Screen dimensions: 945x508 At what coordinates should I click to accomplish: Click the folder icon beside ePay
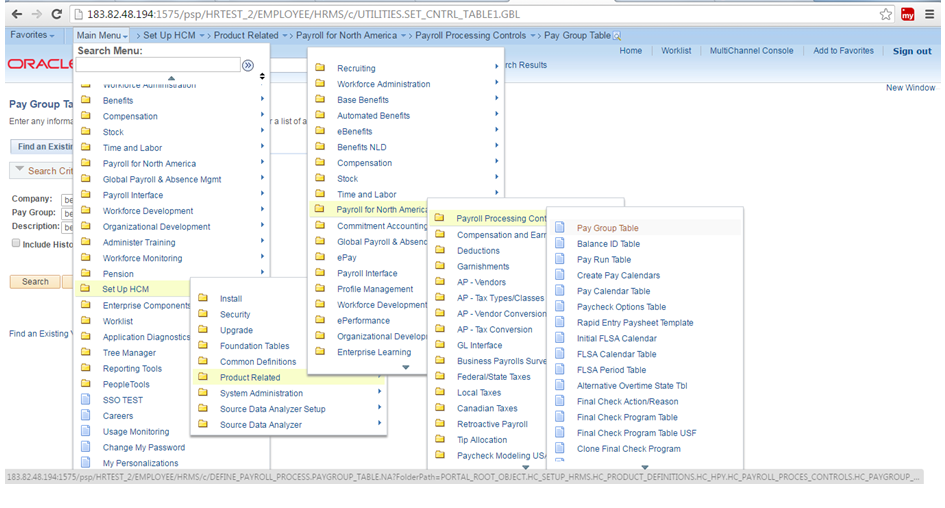(x=321, y=257)
